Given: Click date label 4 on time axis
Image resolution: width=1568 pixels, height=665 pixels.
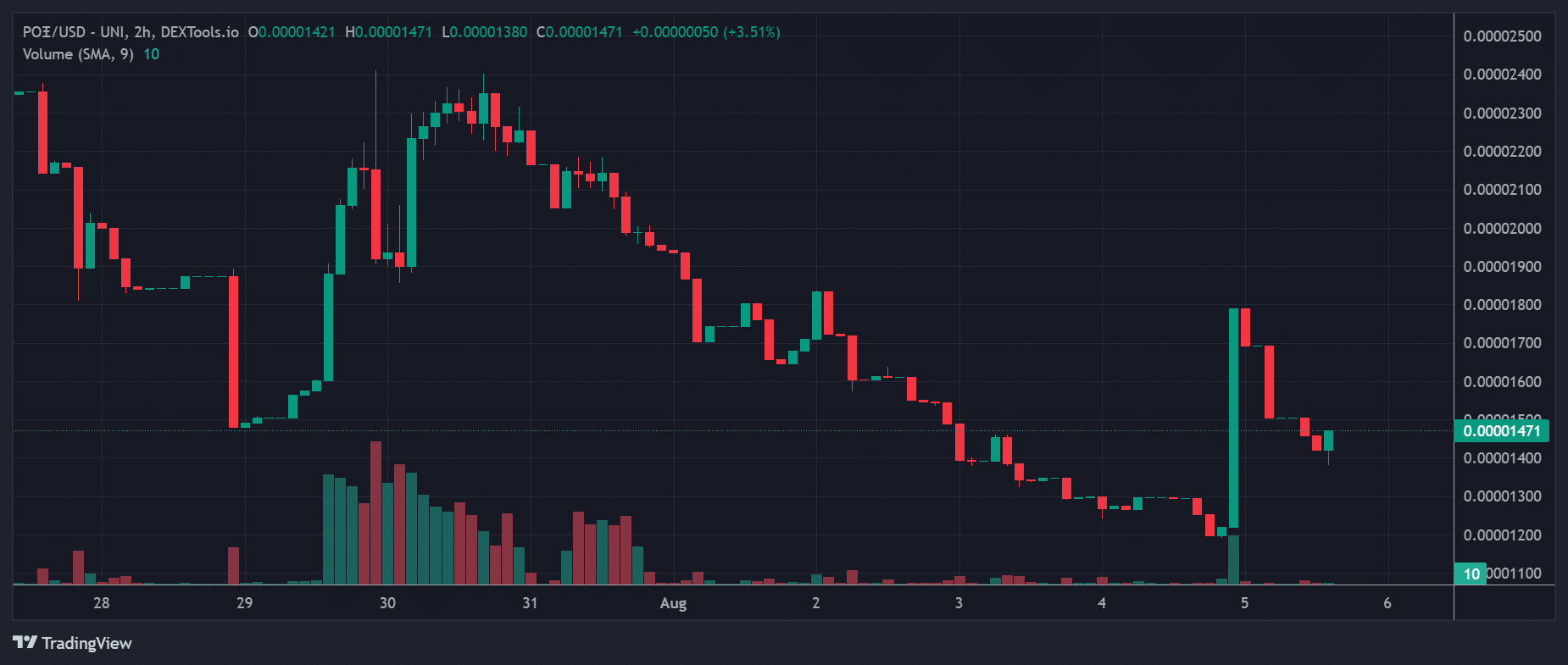Looking at the screenshot, I should 1102,603.
